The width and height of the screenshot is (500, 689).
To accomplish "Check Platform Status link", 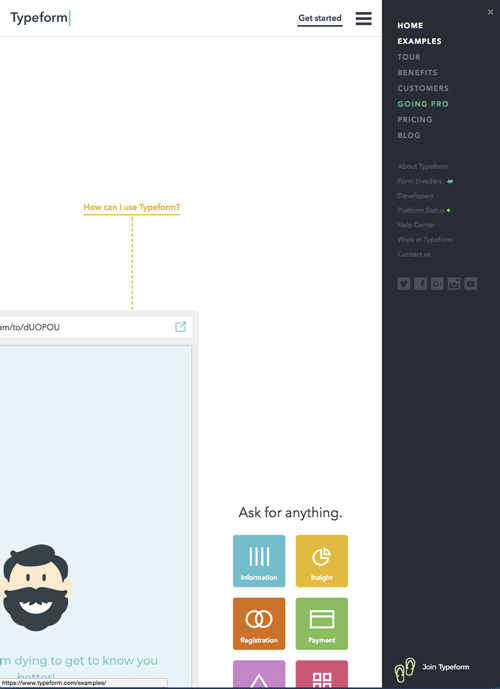I will click(421, 210).
